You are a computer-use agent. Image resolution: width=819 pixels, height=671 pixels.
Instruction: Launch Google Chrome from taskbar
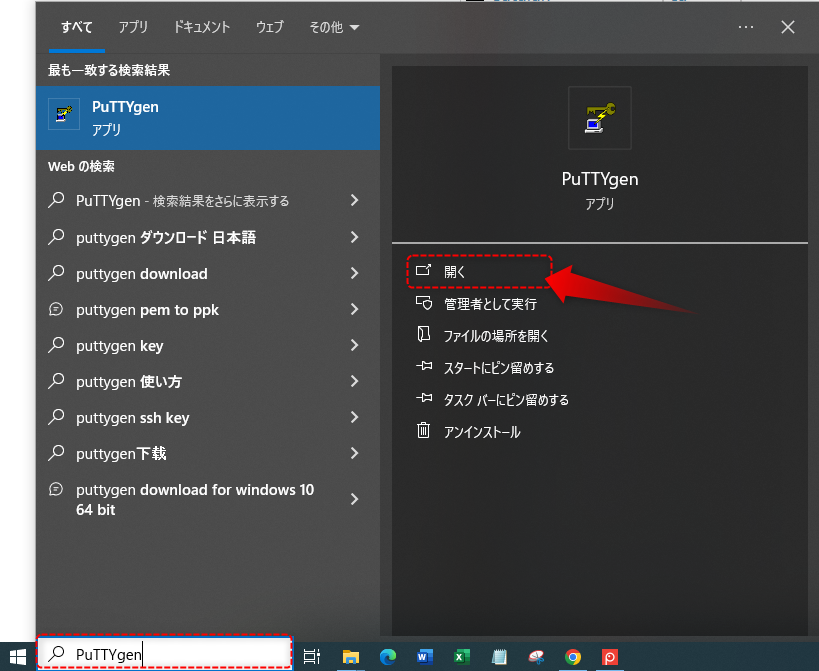[573, 656]
